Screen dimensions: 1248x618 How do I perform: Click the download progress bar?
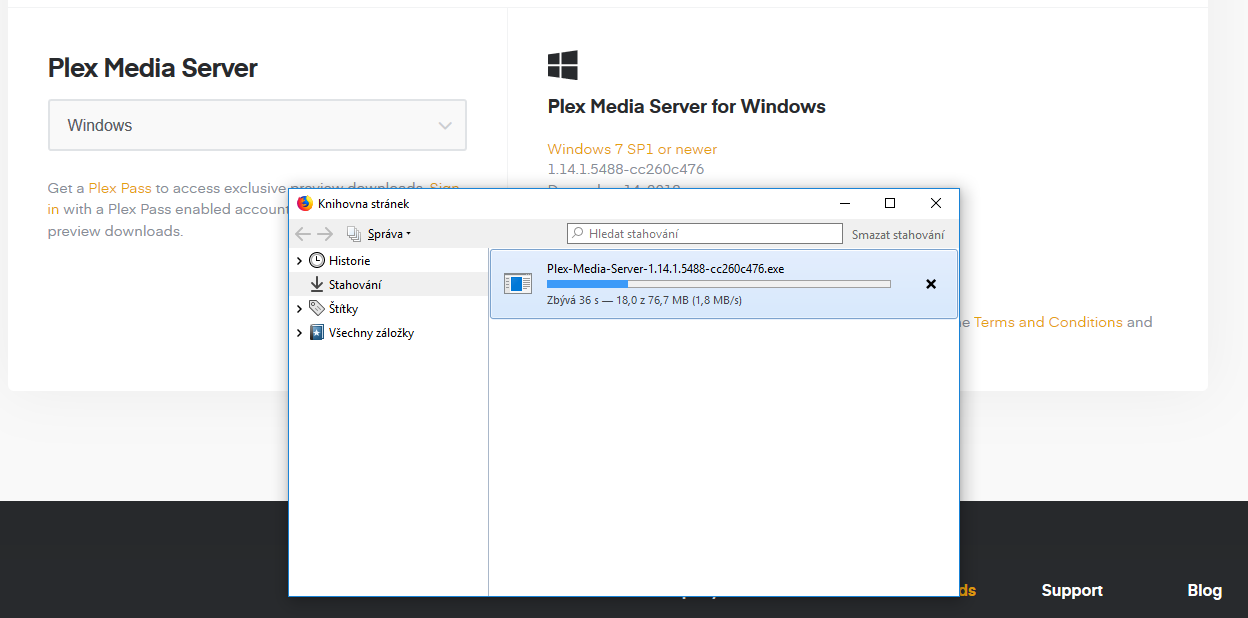(719, 284)
